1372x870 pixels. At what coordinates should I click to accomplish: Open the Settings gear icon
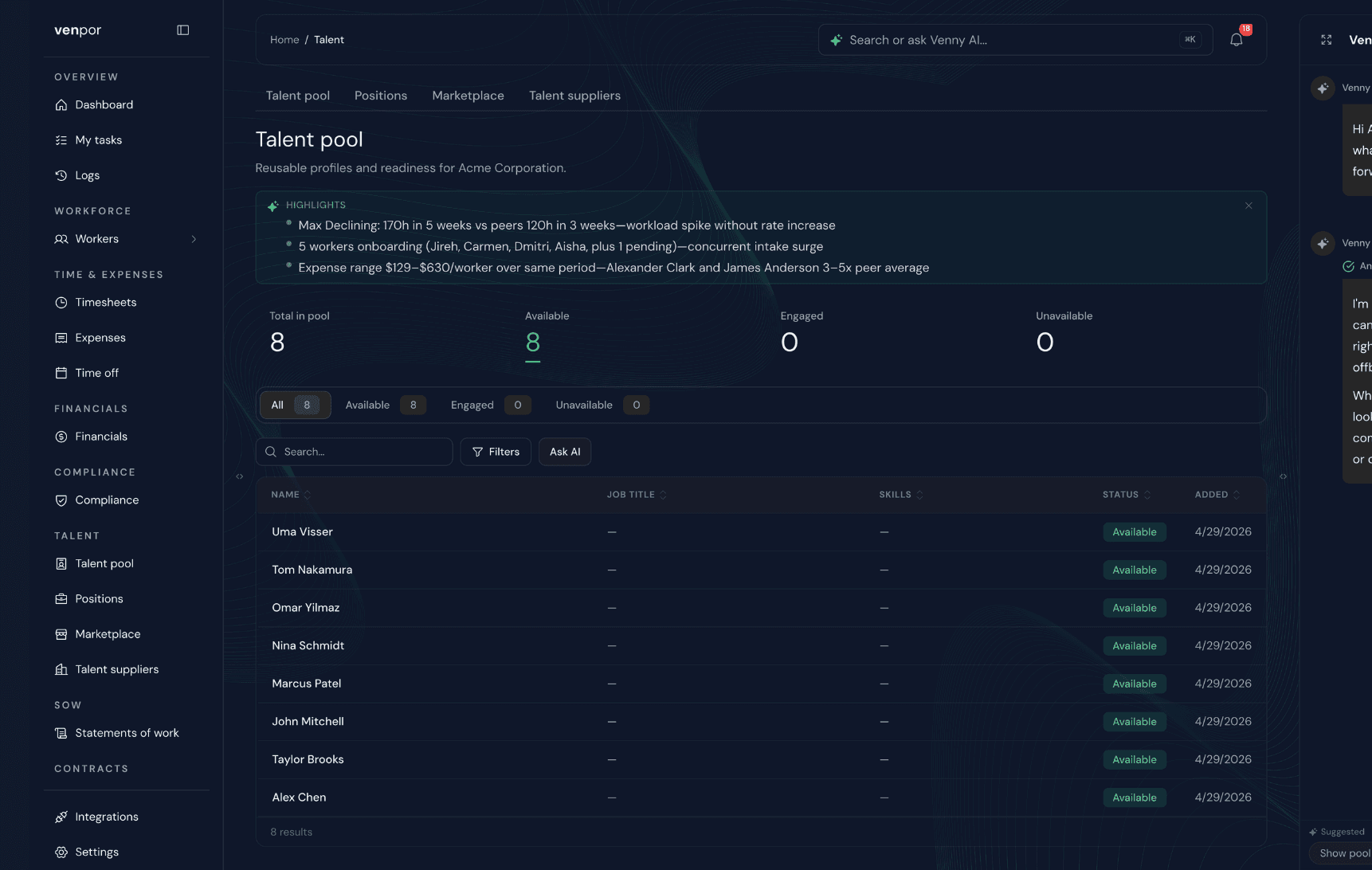point(61,852)
